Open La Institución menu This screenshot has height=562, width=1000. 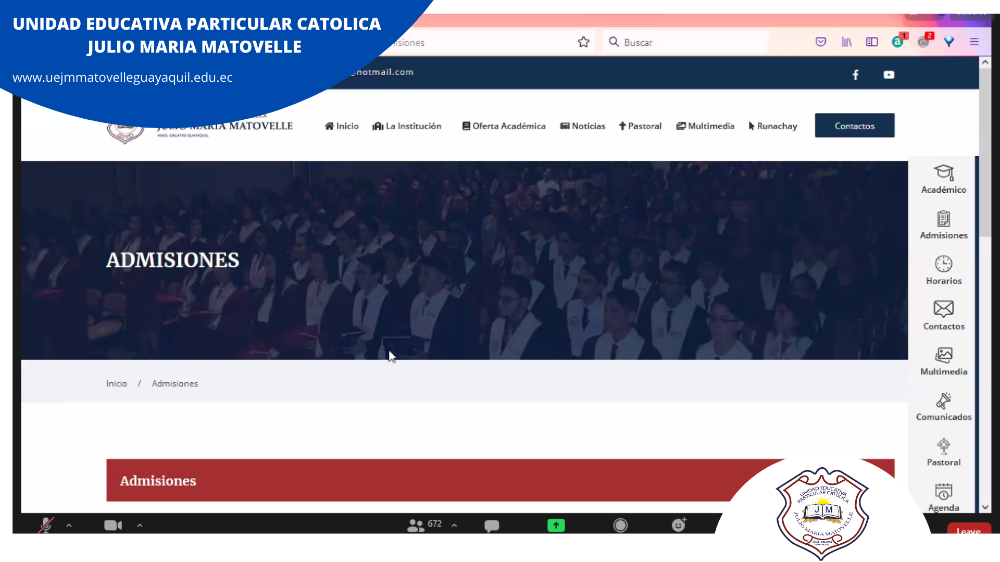click(x=407, y=126)
